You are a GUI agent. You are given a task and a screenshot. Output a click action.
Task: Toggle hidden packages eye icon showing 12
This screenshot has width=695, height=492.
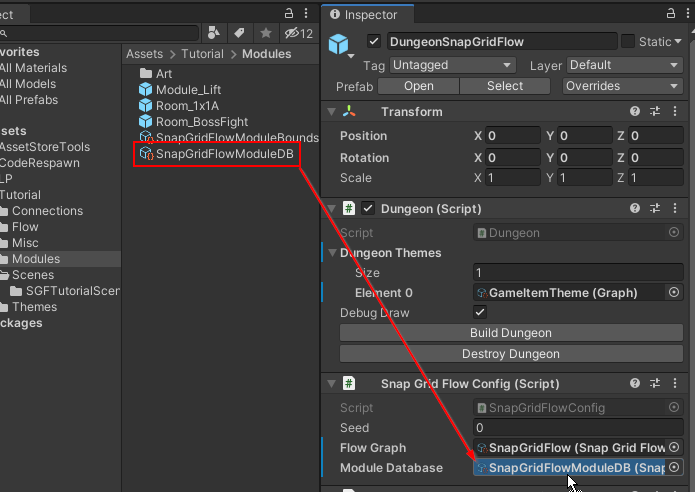(x=299, y=34)
